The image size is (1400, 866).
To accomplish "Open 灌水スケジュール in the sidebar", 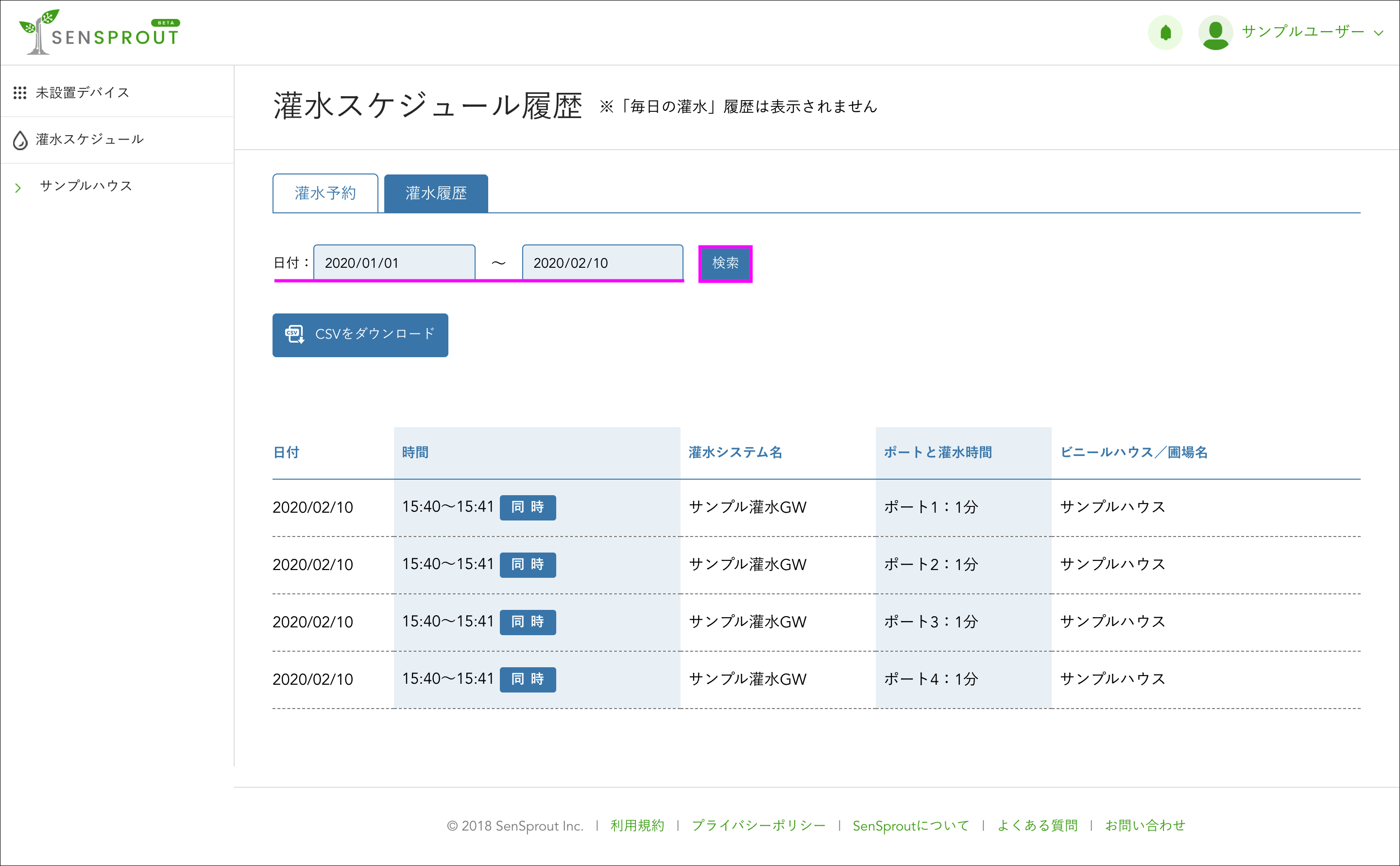I will click(x=89, y=139).
